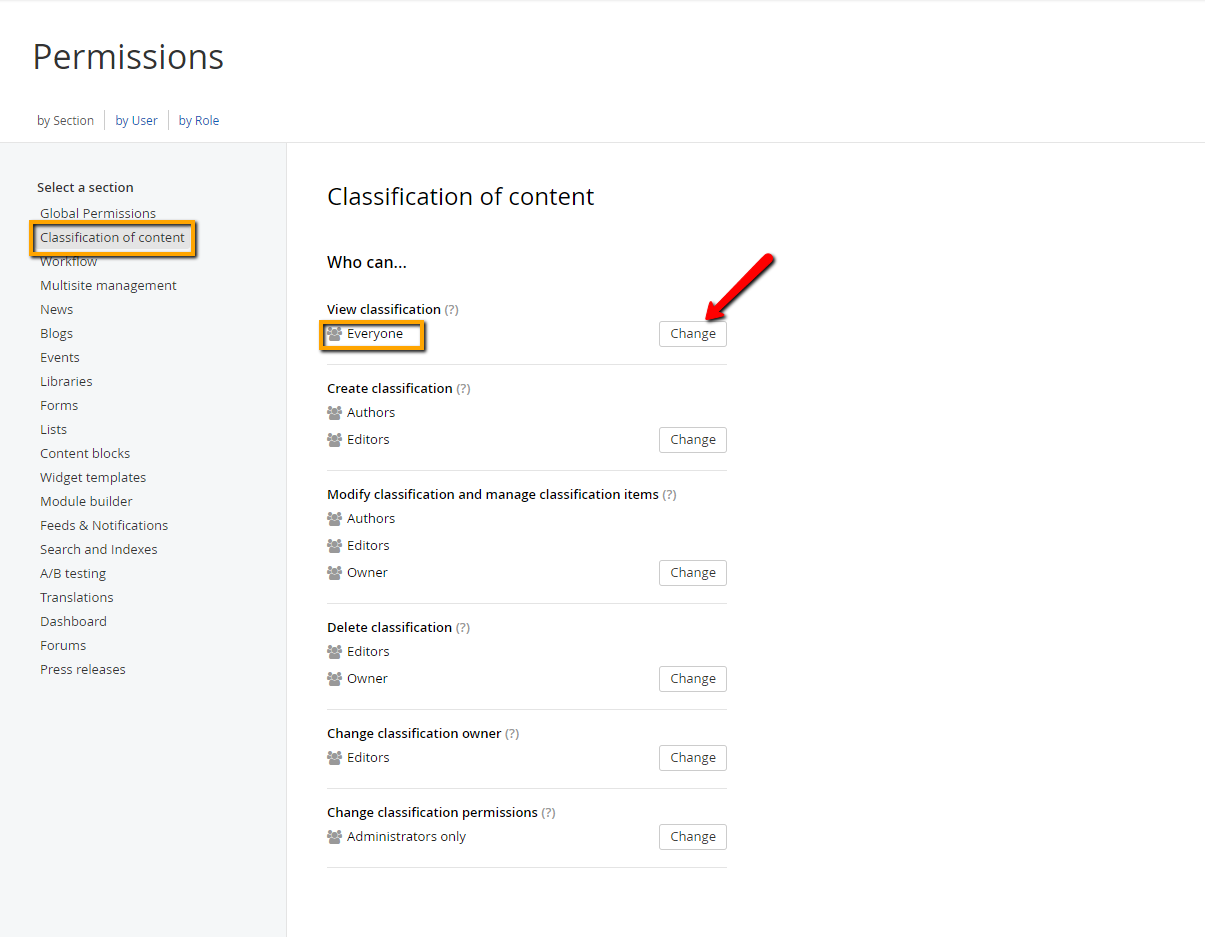Open Forums section
Viewport: 1205px width, 937px height.
tap(63, 646)
